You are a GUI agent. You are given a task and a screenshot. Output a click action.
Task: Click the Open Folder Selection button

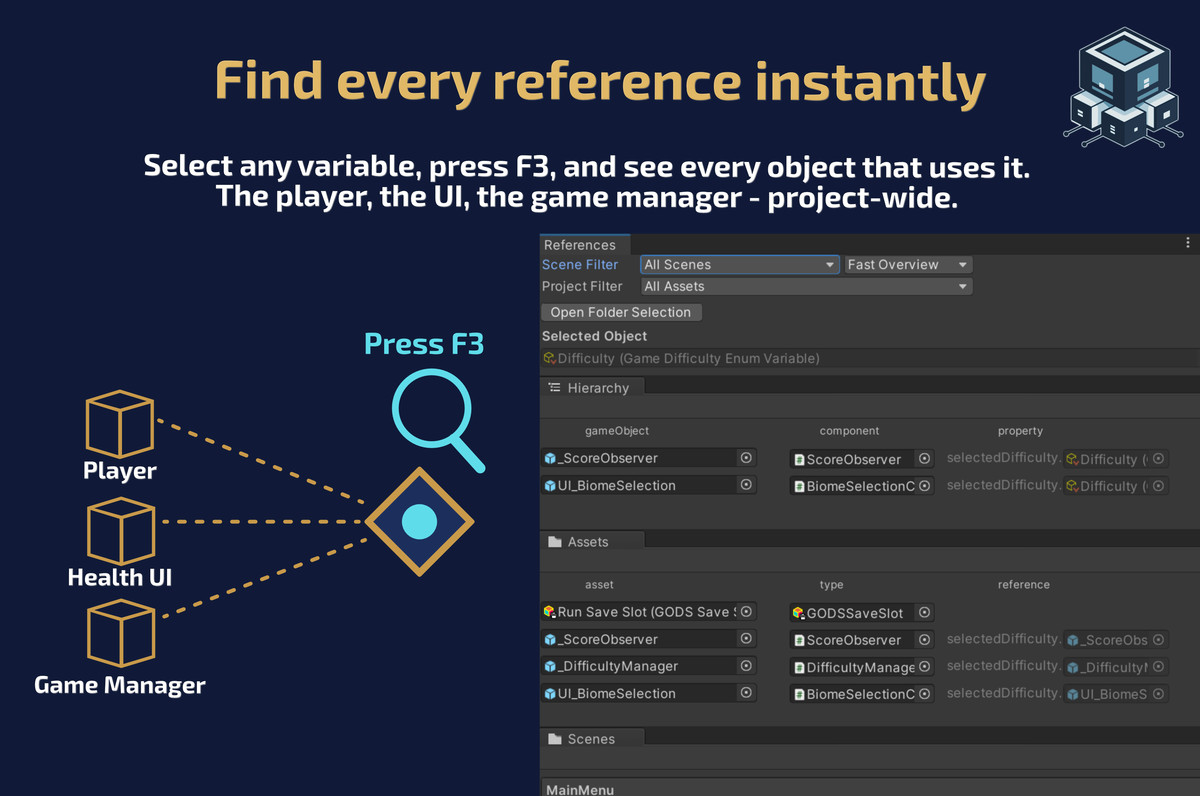(621, 312)
